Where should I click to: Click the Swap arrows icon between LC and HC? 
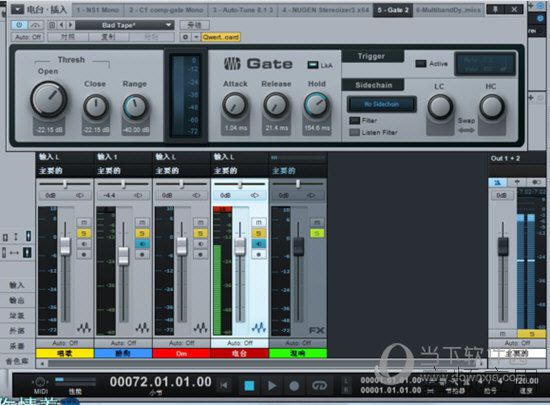click(466, 130)
